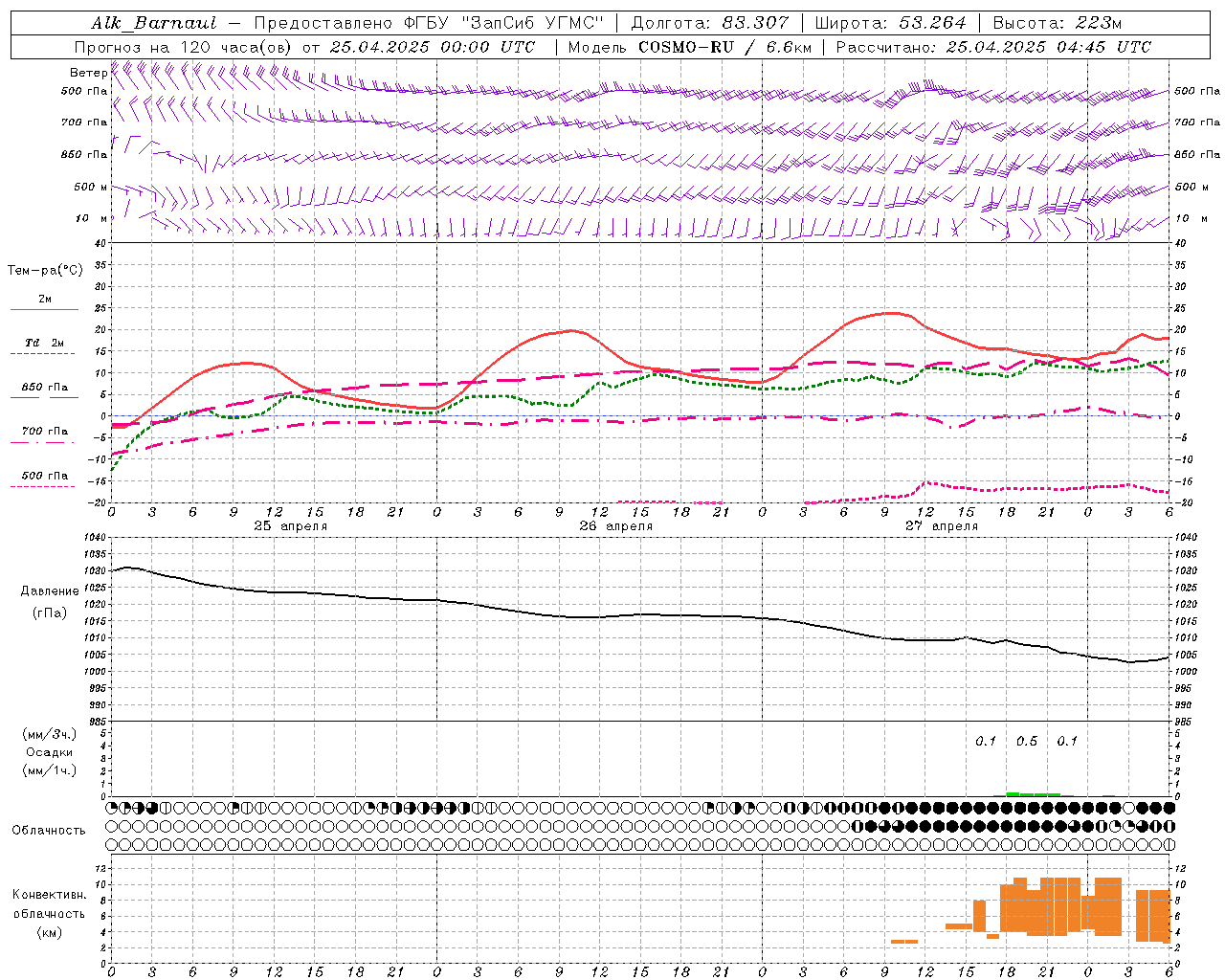
Task: Click the "Ветер" wind panel label
Action: coord(88,73)
